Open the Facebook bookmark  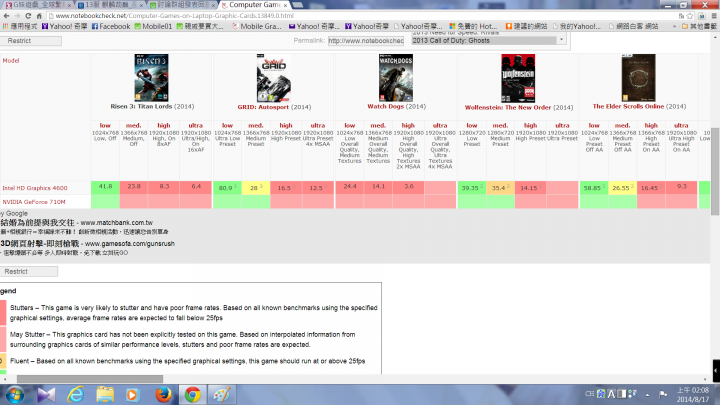point(111,27)
